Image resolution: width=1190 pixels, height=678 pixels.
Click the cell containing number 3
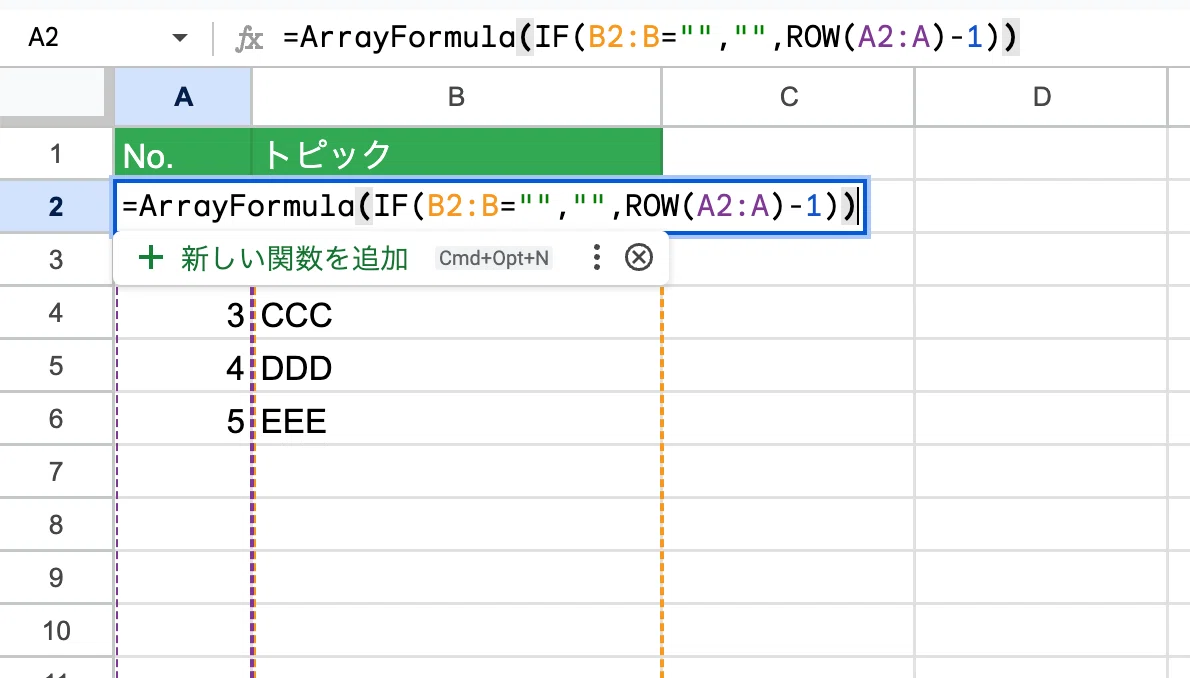183,314
